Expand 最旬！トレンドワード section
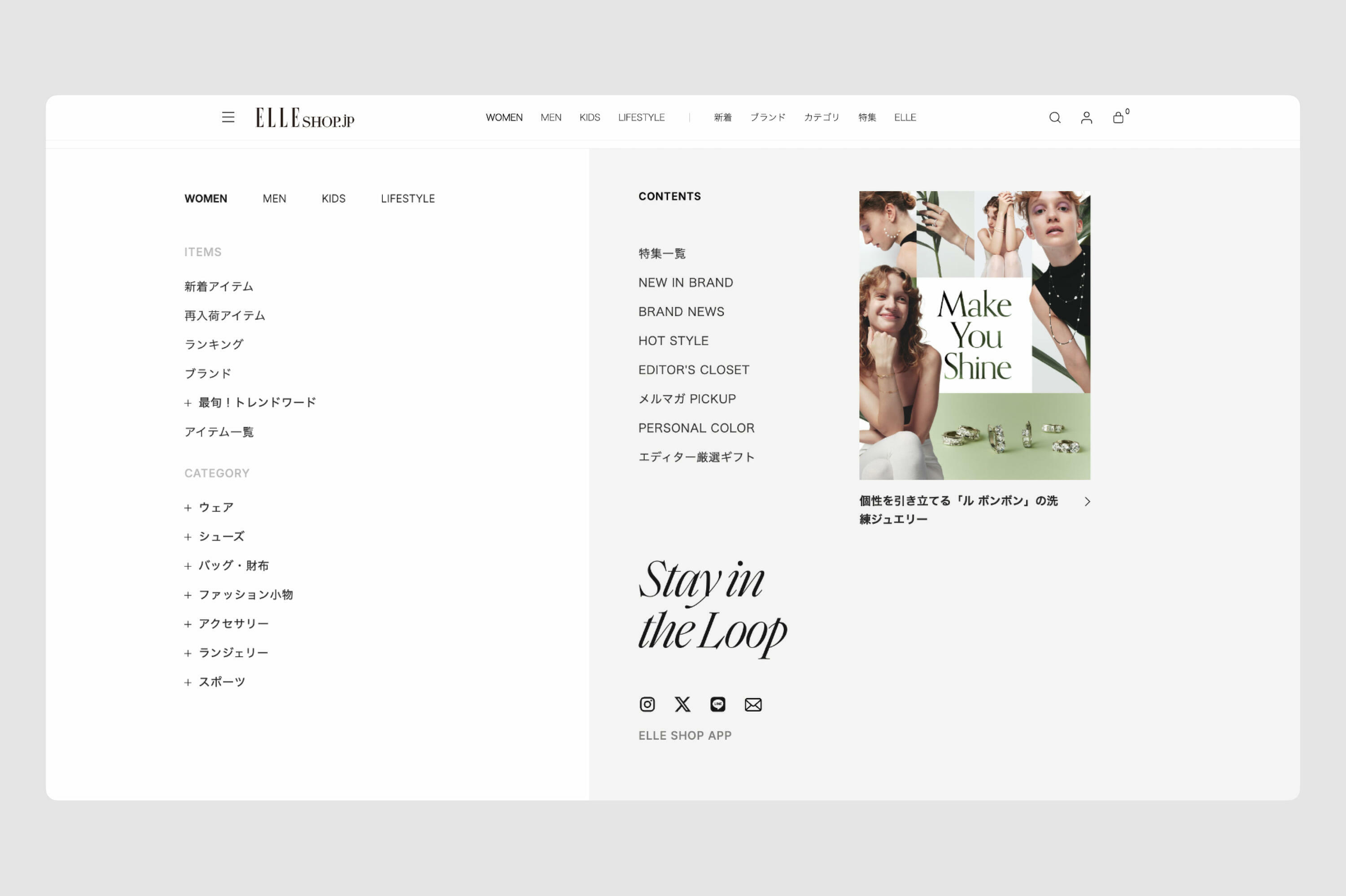The image size is (1346, 896). point(250,403)
